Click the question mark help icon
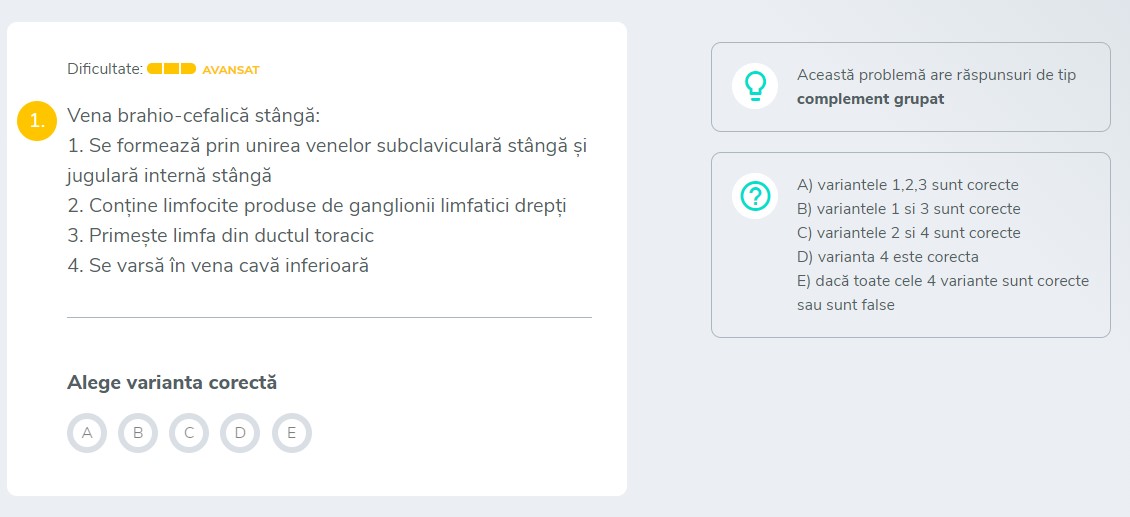The width and height of the screenshot is (1130, 517). click(x=755, y=196)
